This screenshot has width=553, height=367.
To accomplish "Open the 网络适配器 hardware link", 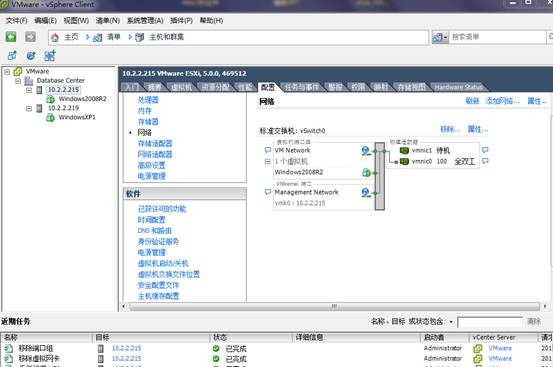I will (x=155, y=154).
